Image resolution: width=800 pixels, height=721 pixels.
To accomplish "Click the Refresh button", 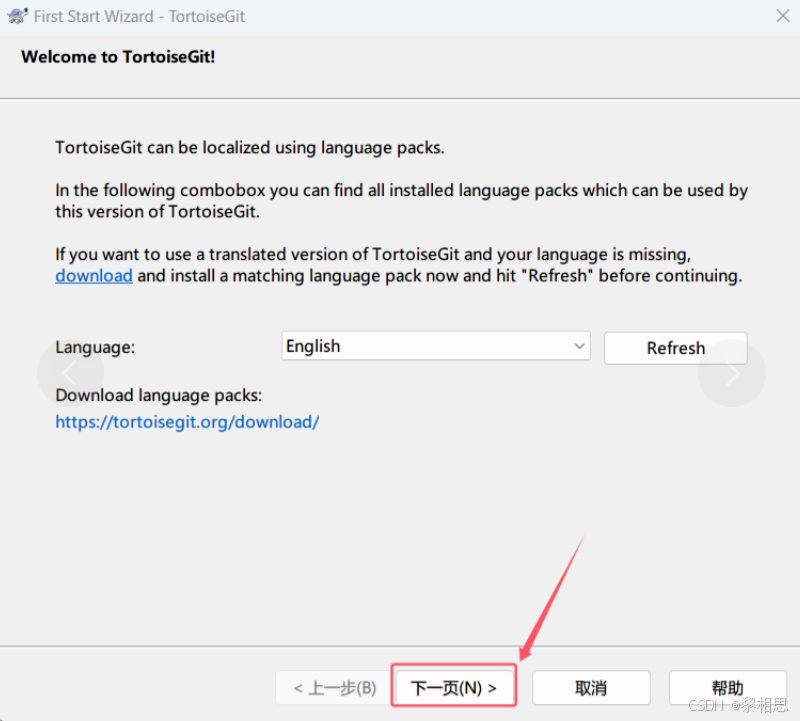I will coord(676,348).
